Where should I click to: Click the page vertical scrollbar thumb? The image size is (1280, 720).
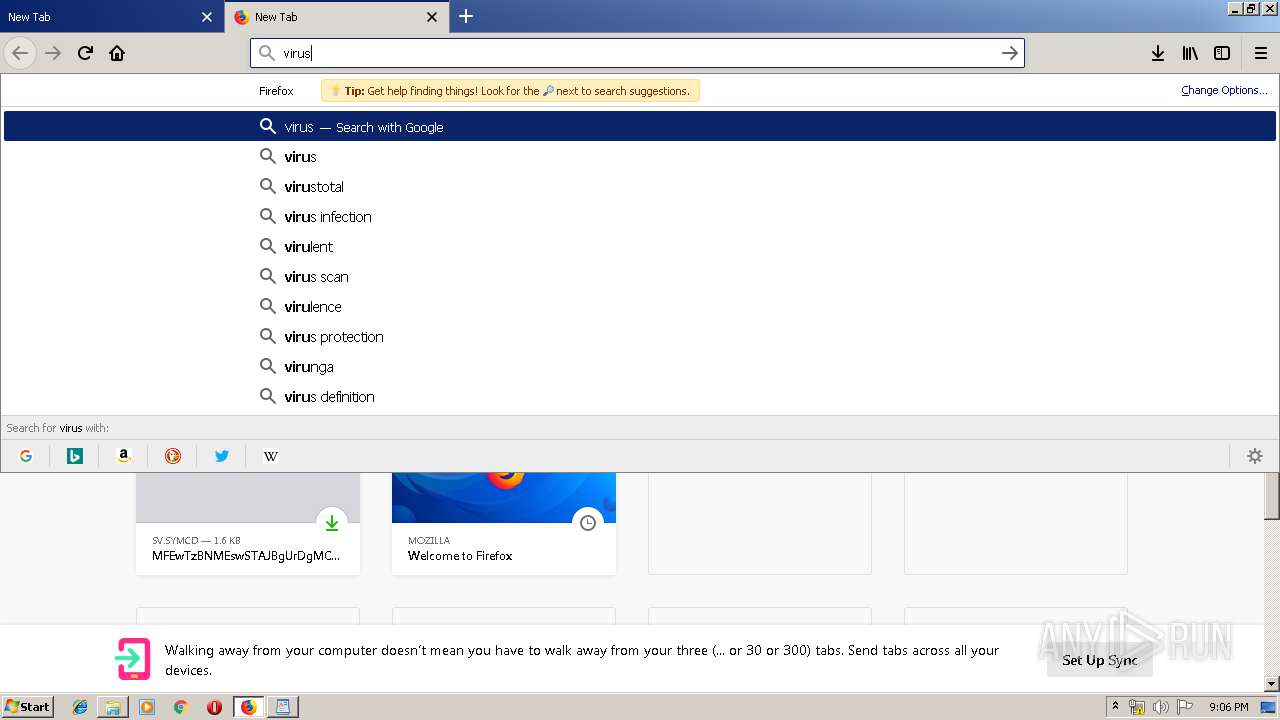(1272, 496)
